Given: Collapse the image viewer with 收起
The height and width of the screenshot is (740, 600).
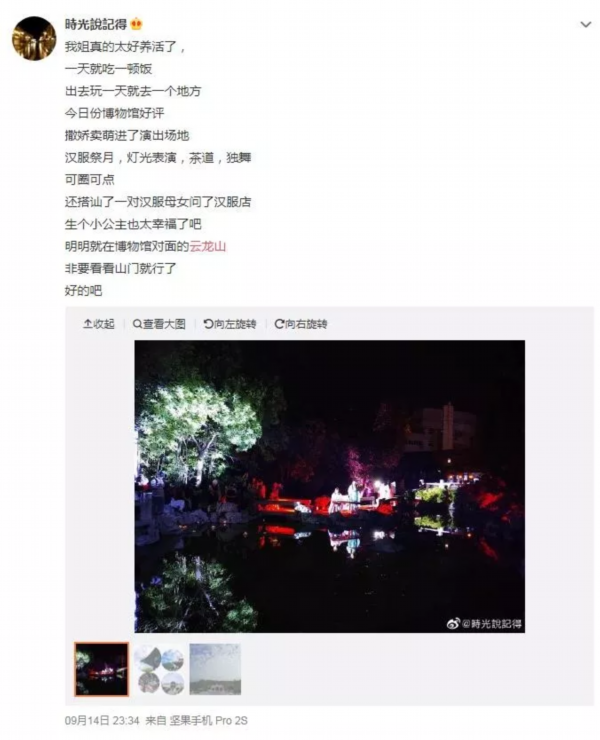Looking at the screenshot, I should (x=99, y=324).
